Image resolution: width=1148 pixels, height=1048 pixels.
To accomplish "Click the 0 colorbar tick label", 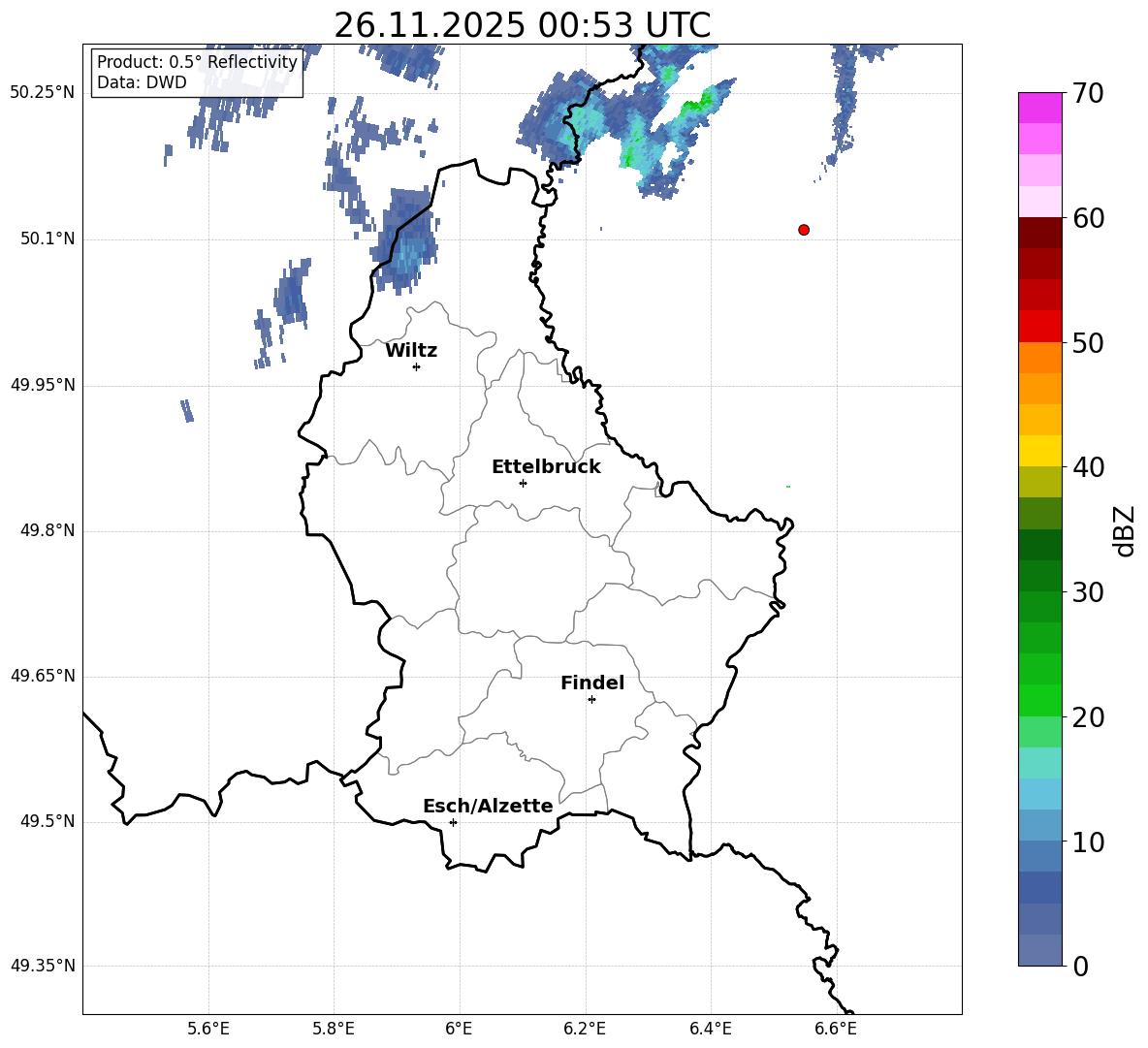I will pyautogui.click(x=1081, y=966).
